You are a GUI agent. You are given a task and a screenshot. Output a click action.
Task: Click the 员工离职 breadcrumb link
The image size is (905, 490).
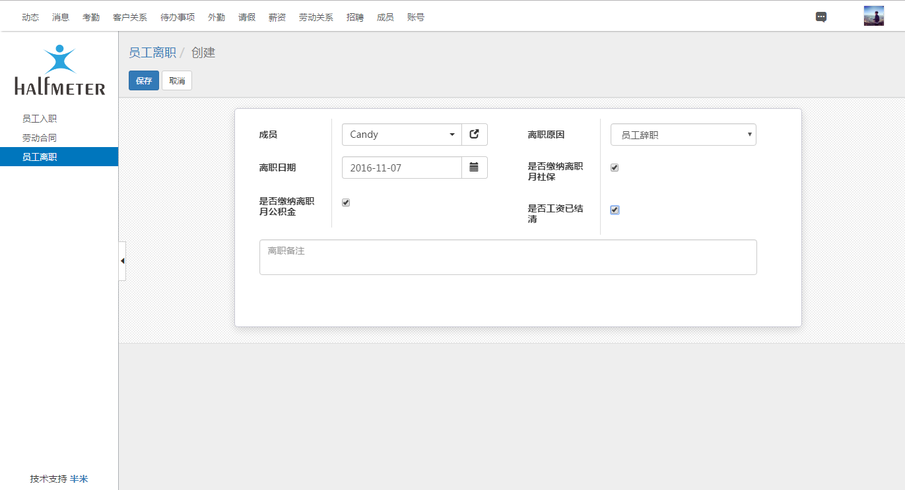point(152,52)
